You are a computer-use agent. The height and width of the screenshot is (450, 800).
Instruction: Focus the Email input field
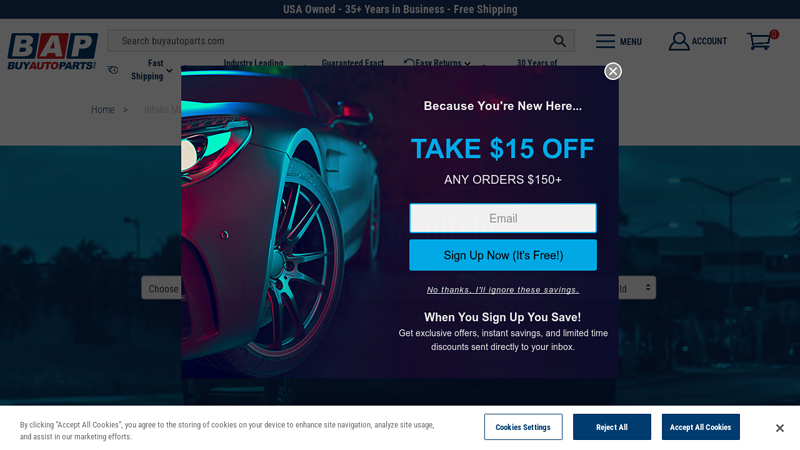[503, 218]
